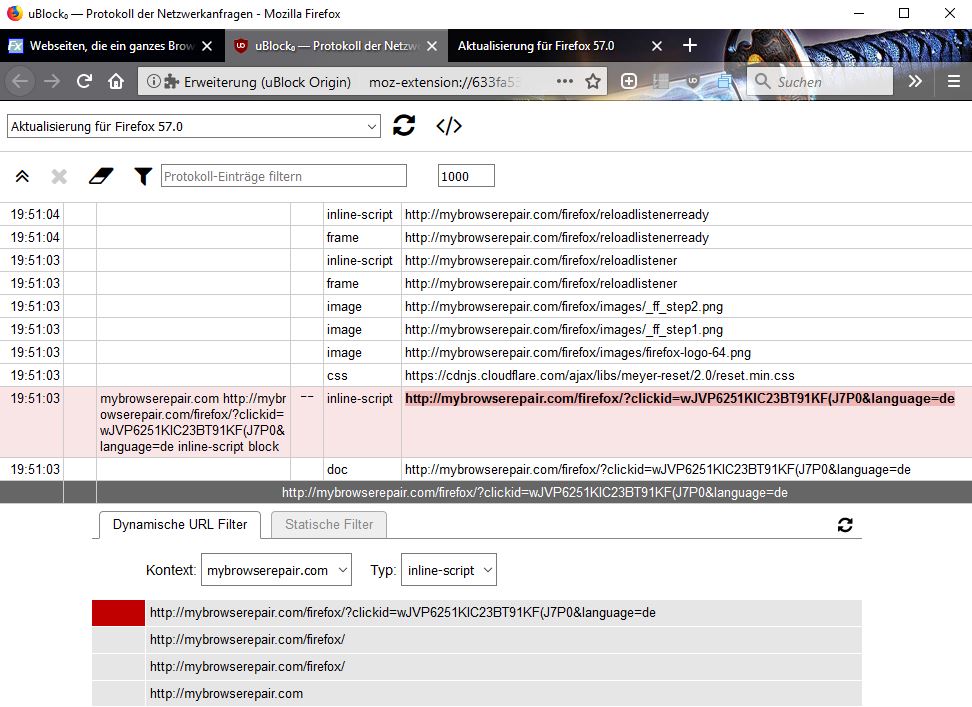The image size is (972, 707).
Task: Collapse logger entries with double up arrows
Action: [22, 177]
